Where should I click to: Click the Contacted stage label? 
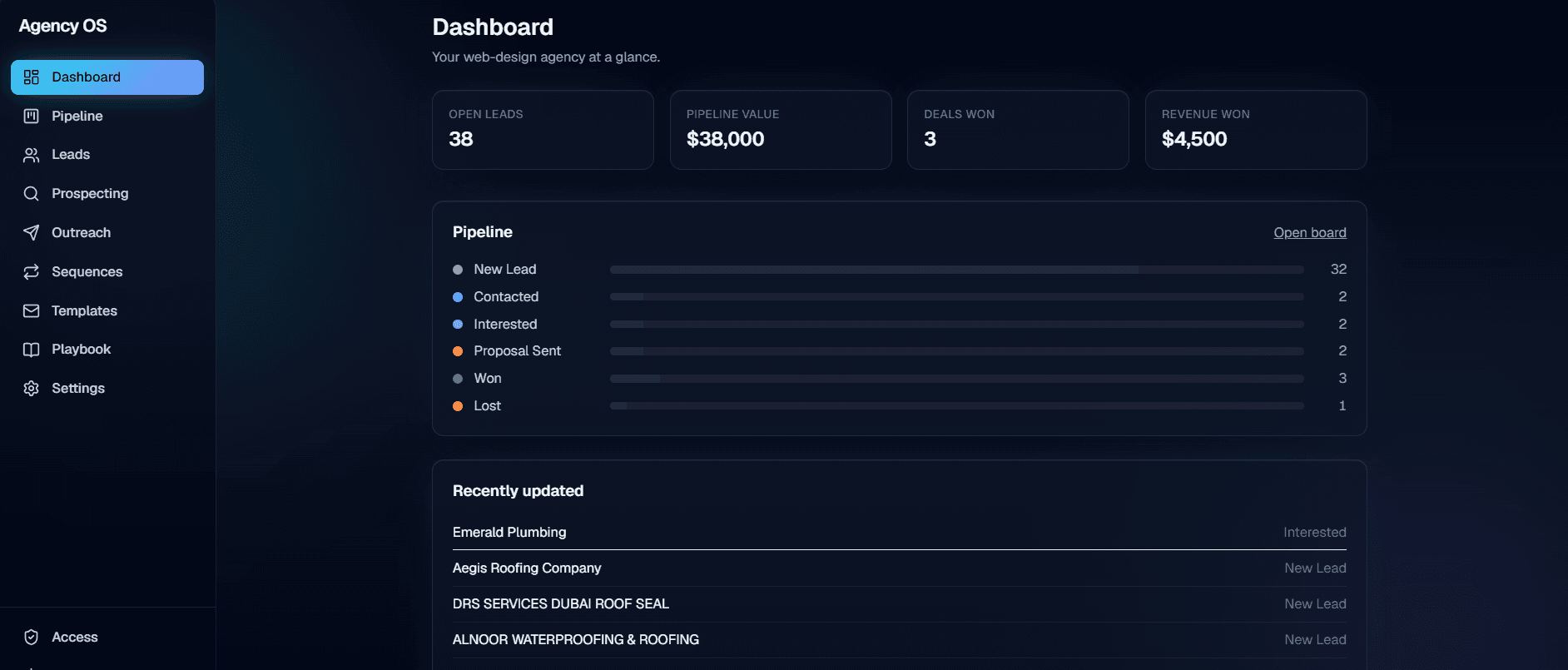(506, 297)
